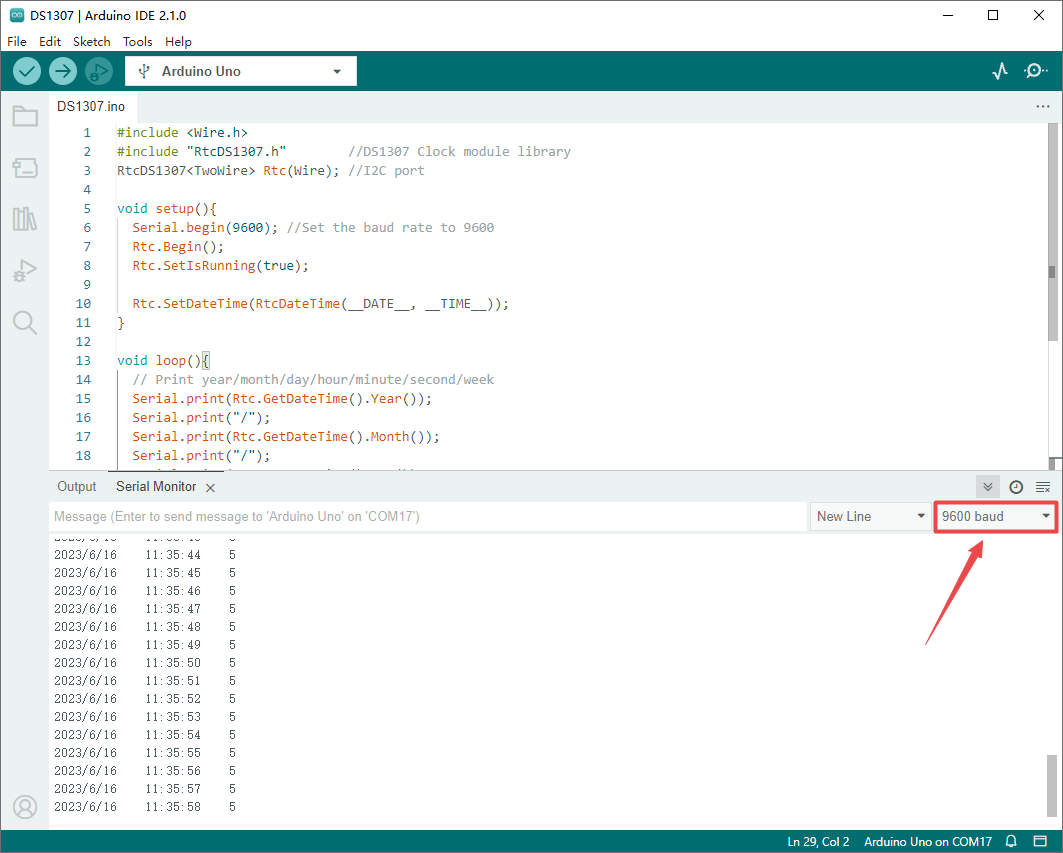This screenshot has width=1063, height=853.
Task: Toggle timestamp display in the Serial Monitor
Action: [x=1016, y=487]
